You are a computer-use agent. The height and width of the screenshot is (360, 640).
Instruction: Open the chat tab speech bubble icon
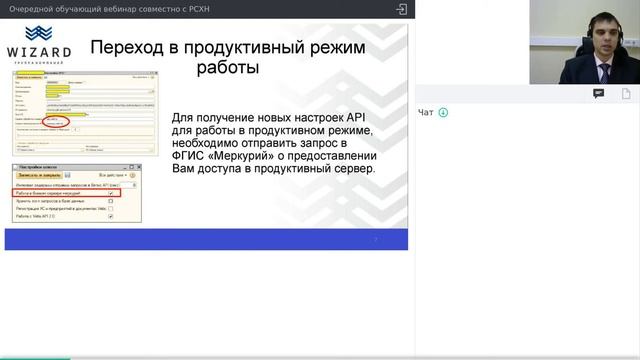click(x=598, y=94)
